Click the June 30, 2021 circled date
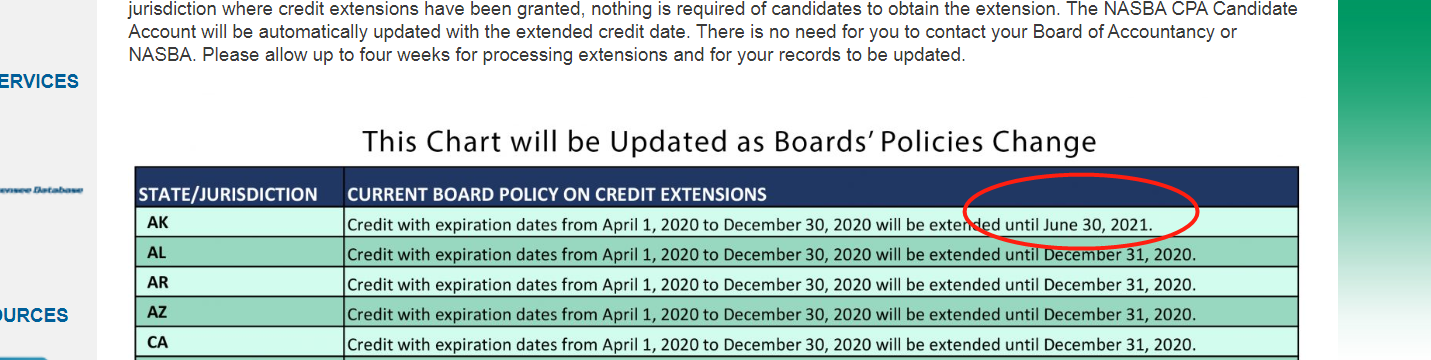Image resolution: width=1431 pixels, height=360 pixels. (1098, 225)
